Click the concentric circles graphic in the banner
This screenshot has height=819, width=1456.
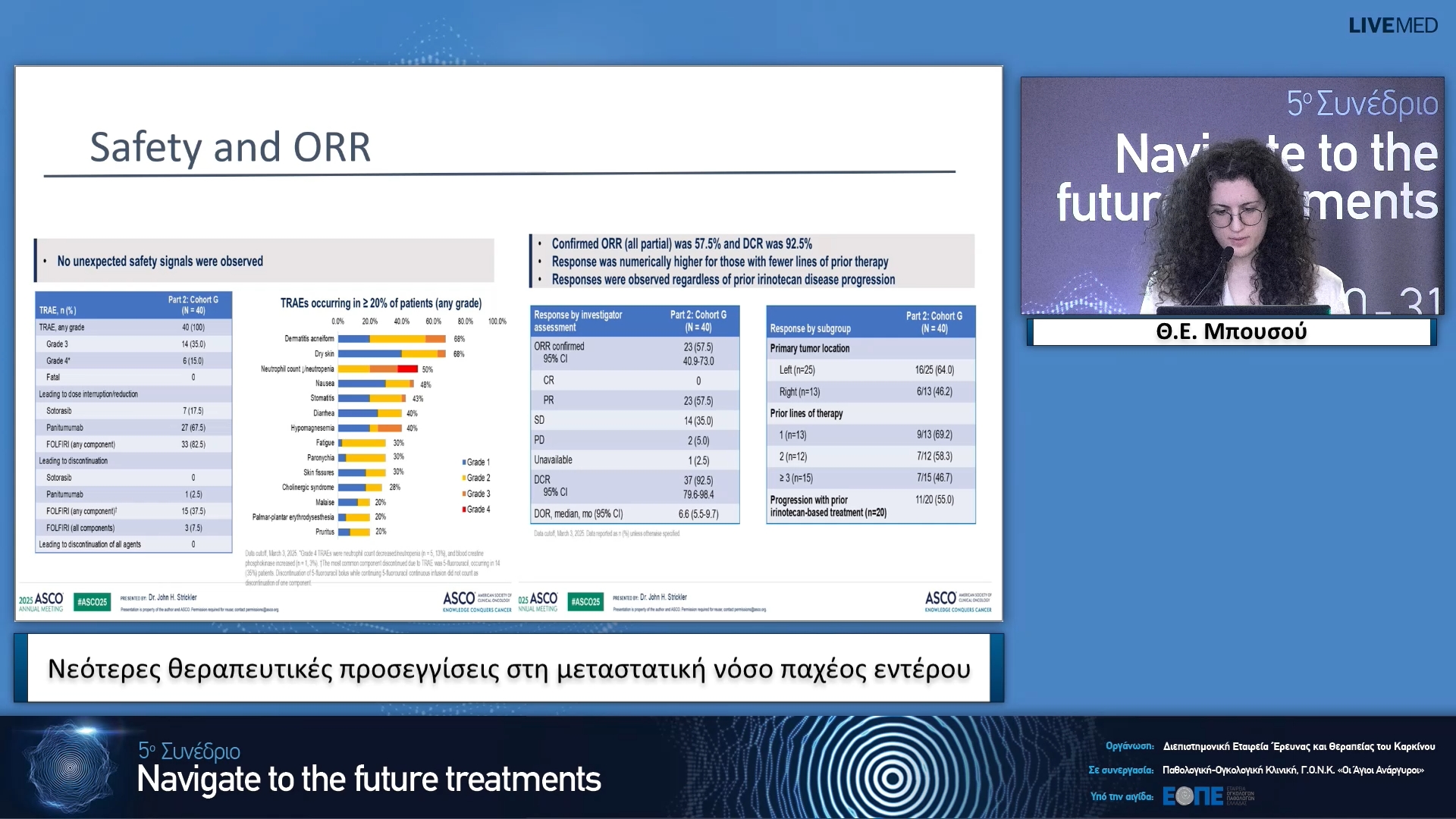pyautogui.click(x=893, y=777)
